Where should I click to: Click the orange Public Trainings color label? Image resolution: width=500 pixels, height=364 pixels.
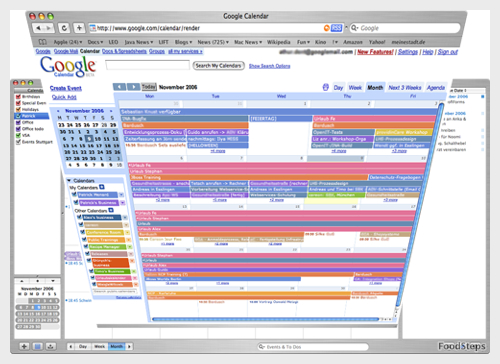[106, 240]
